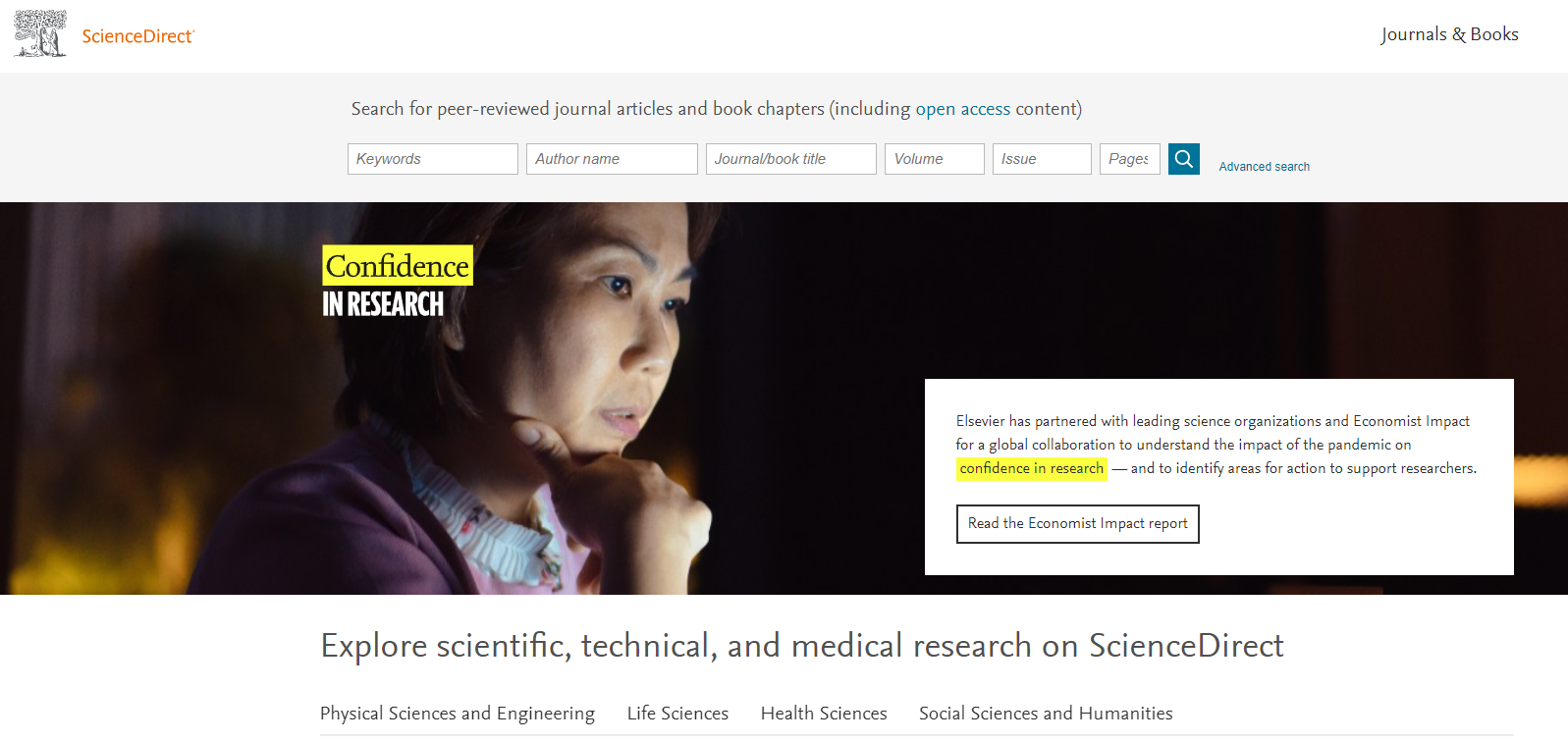Focus the Journal/book title field
Viewport: 1568px width, 743px height.
point(791,159)
